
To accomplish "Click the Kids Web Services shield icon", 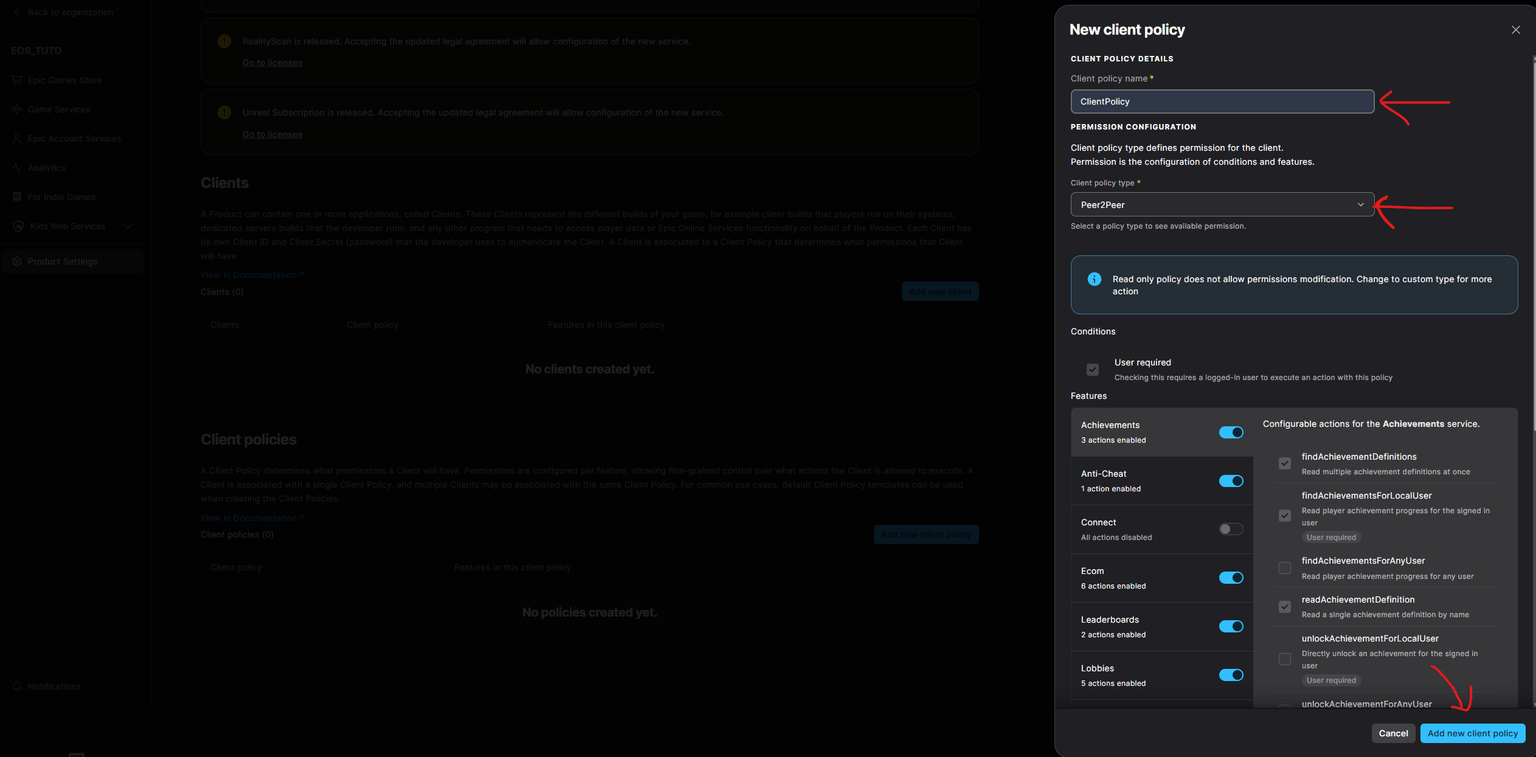I will pos(16,226).
